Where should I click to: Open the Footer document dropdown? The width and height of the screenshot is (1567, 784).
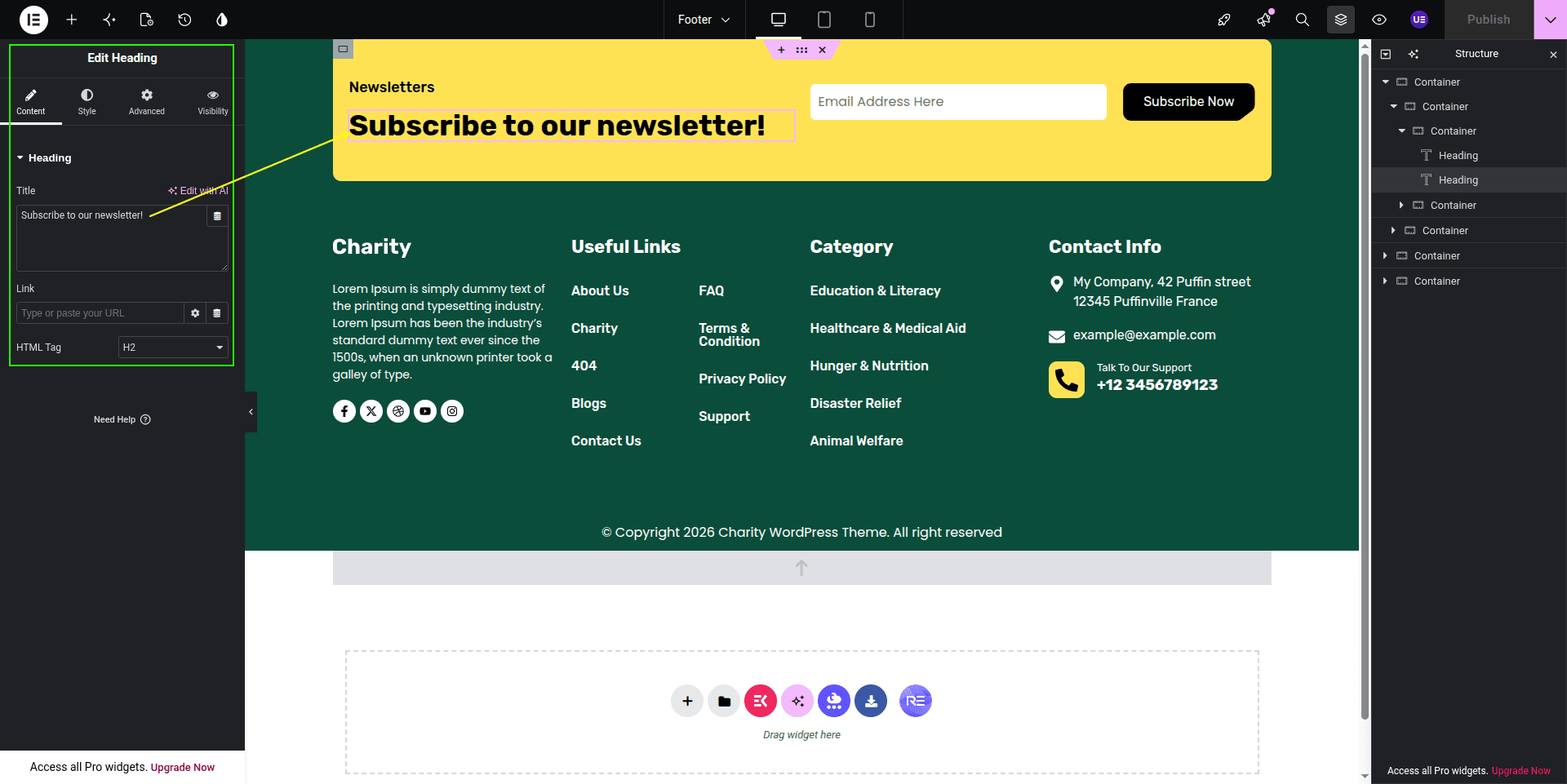pyautogui.click(x=704, y=20)
